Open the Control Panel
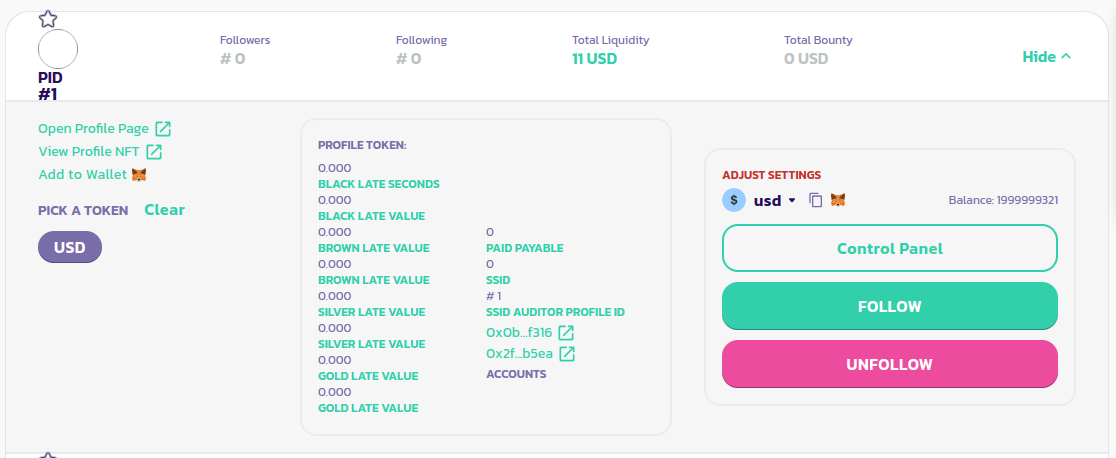This screenshot has height=458, width=1116. 889,248
